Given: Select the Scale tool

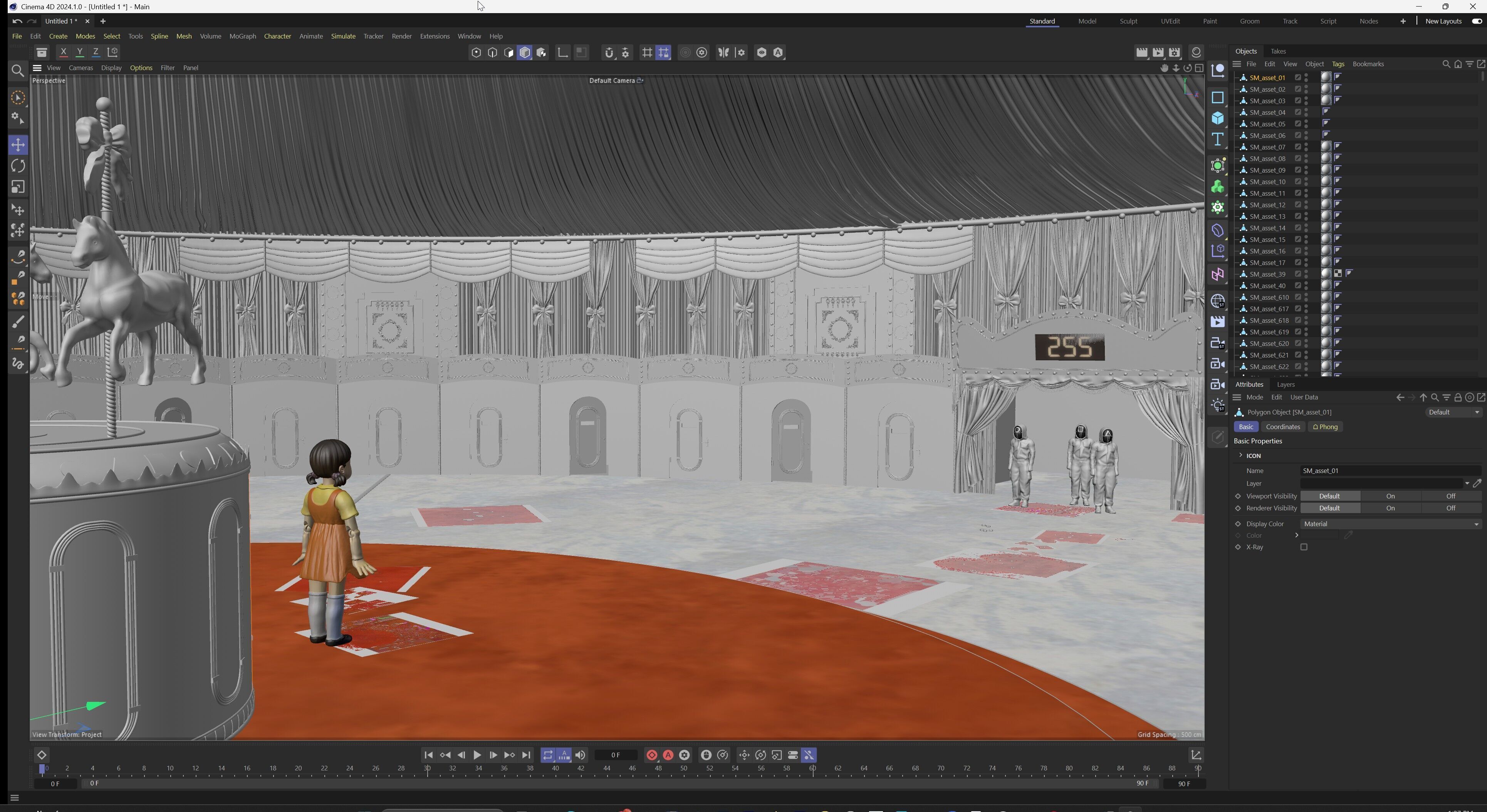Looking at the screenshot, I should tap(18, 187).
